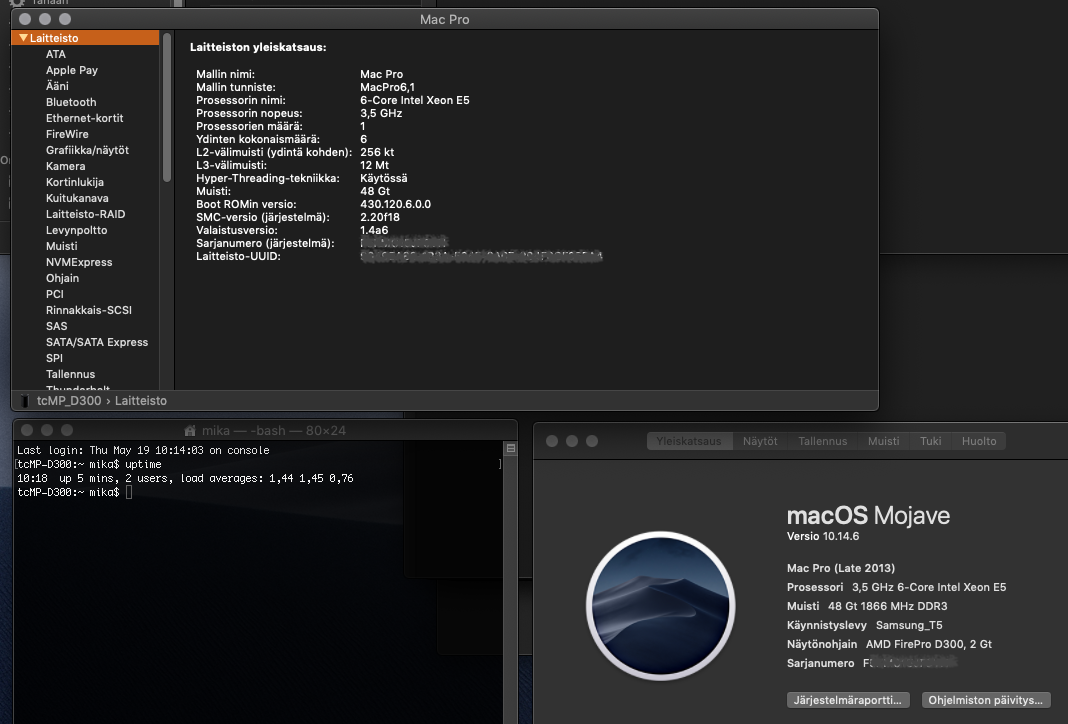This screenshot has height=724, width=1068.
Task: Select Grafiikka/näytöt in the sidebar
Action: pyautogui.click(x=87, y=150)
